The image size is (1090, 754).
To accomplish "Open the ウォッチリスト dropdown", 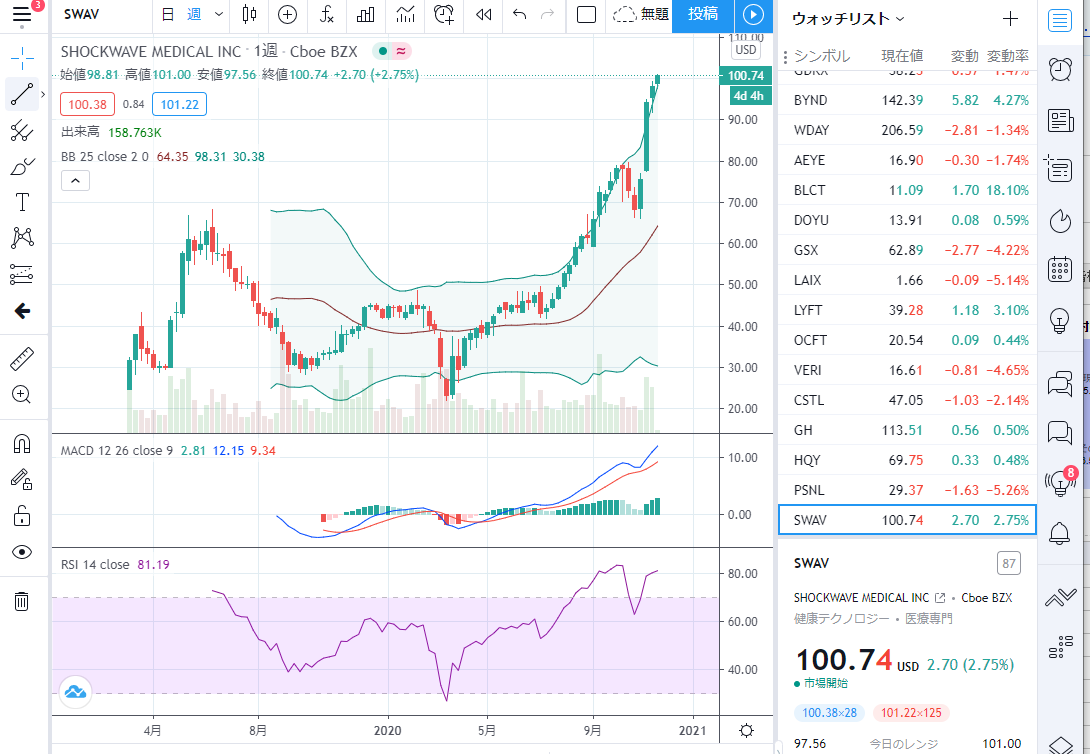I will click(848, 19).
